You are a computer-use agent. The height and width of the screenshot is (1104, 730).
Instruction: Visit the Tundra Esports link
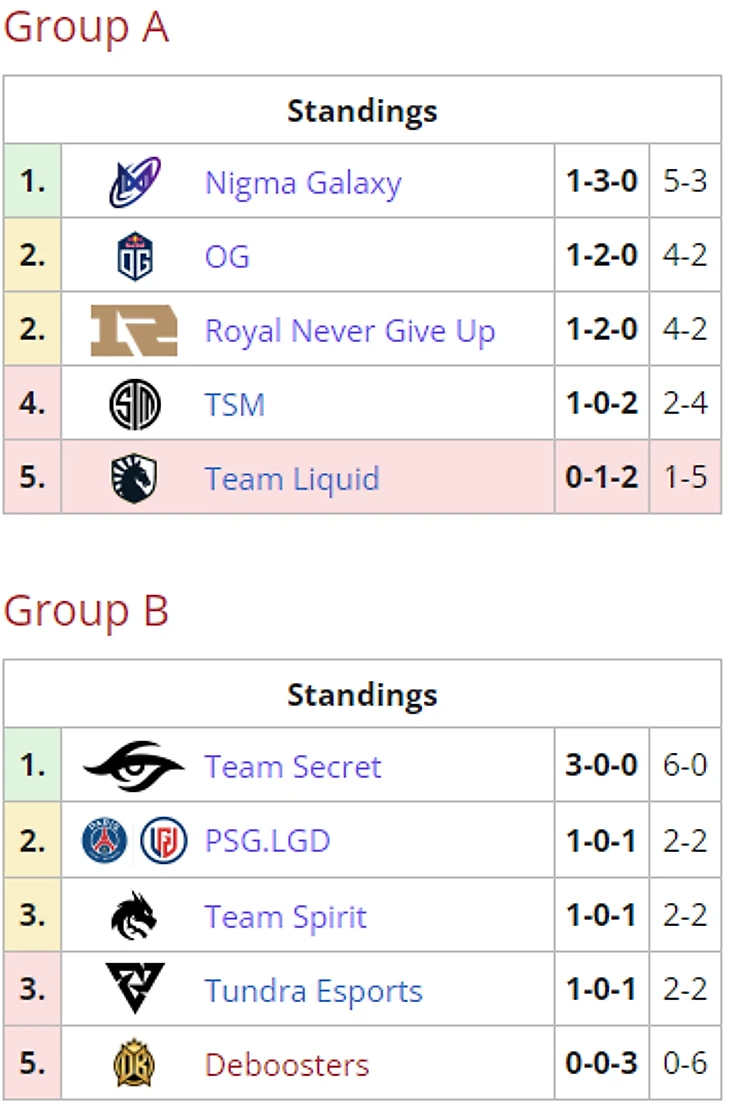(x=313, y=991)
